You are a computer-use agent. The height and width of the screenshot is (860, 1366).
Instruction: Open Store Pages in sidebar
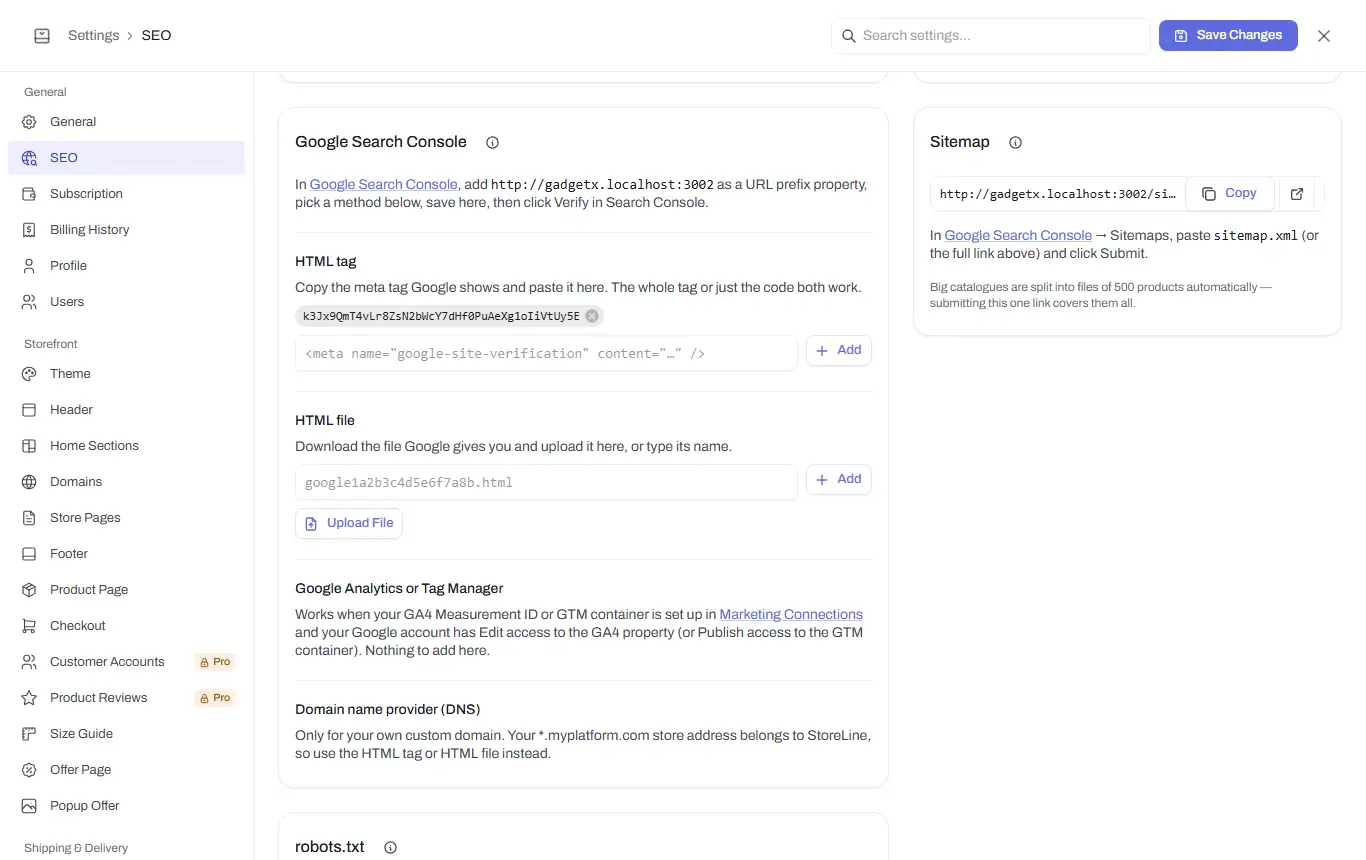coord(126,518)
